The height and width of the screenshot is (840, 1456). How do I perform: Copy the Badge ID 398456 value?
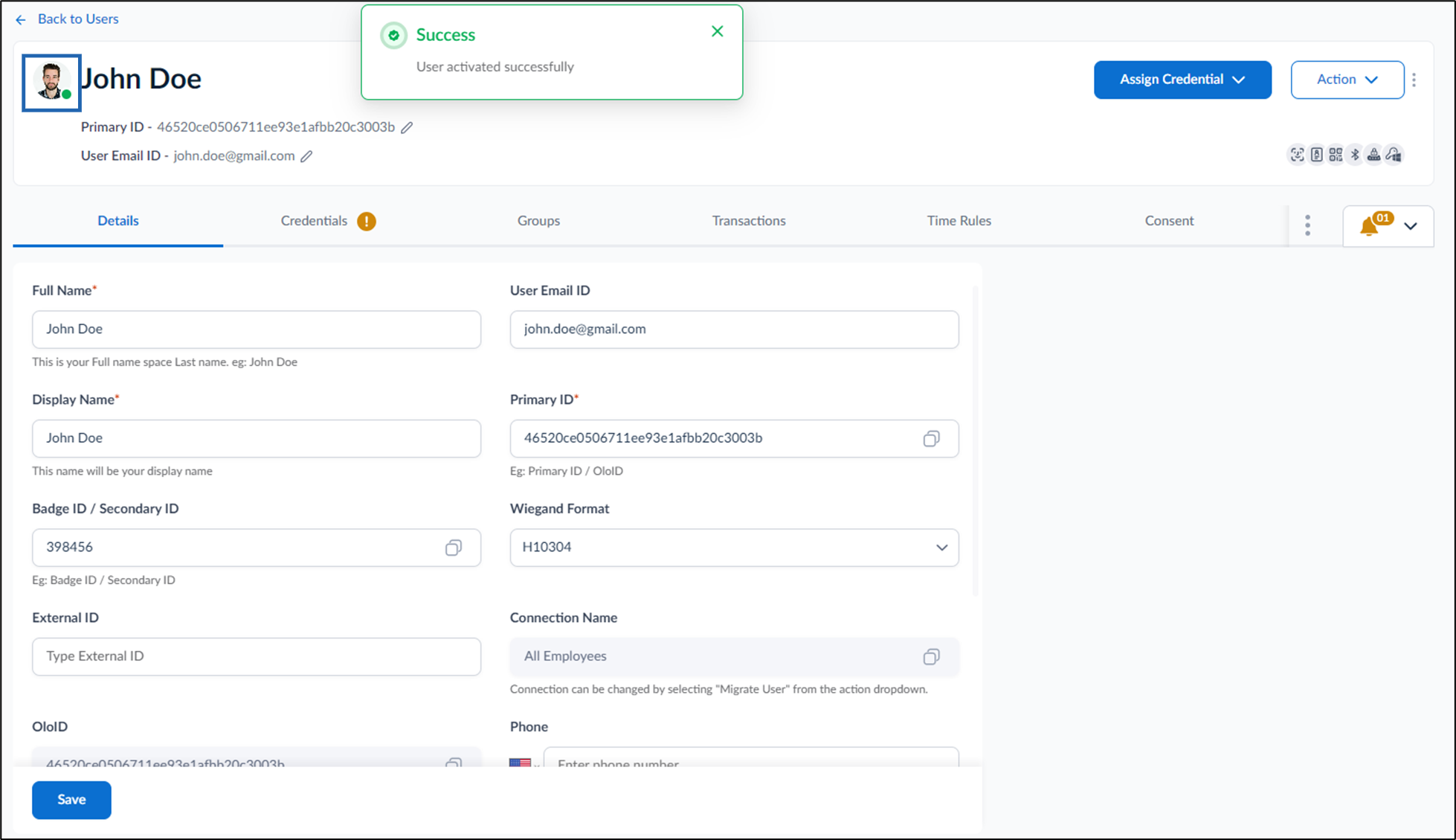point(453,548)
